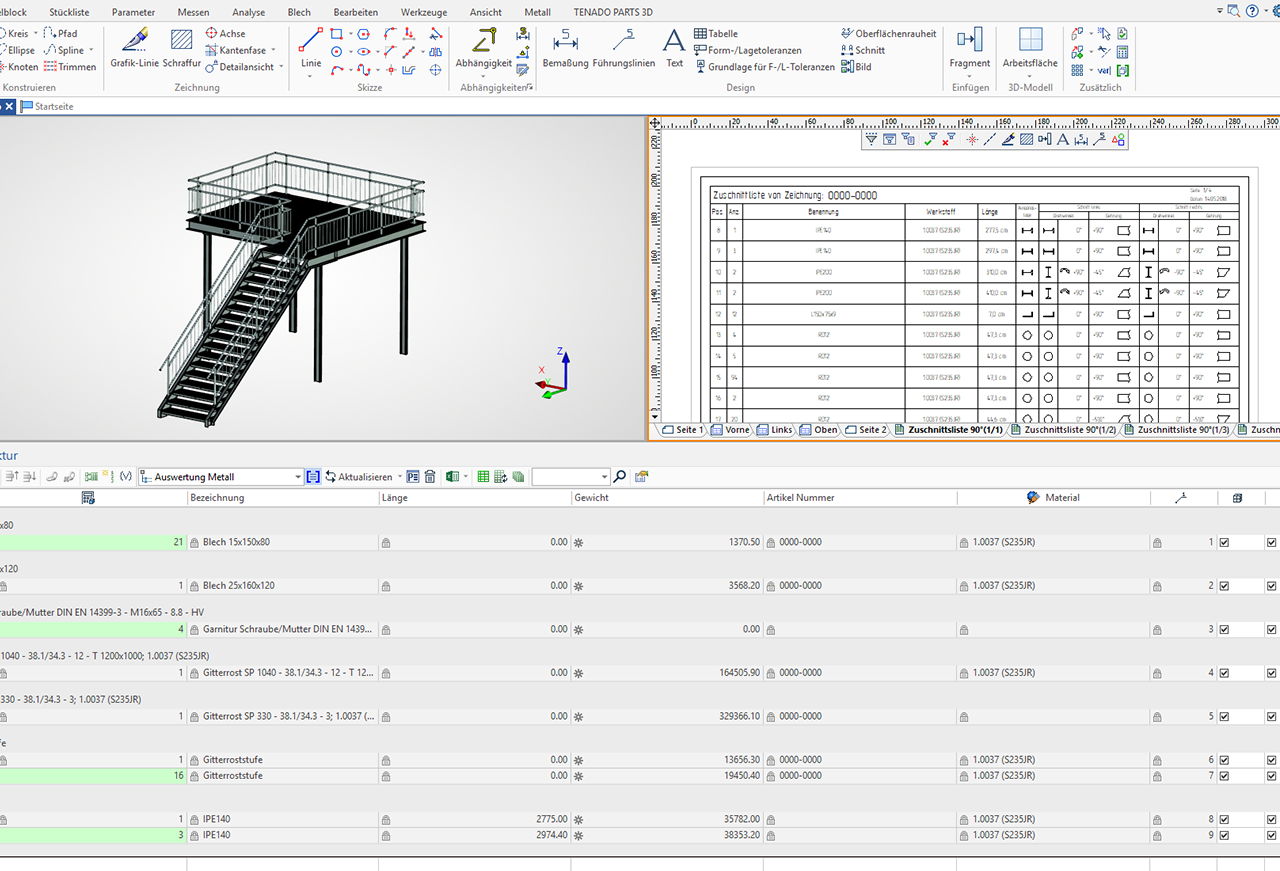Switch to the Blech ribbon tab
Image resolution: width=1280 pixels, height=871 pixels.
click(299, 12)
